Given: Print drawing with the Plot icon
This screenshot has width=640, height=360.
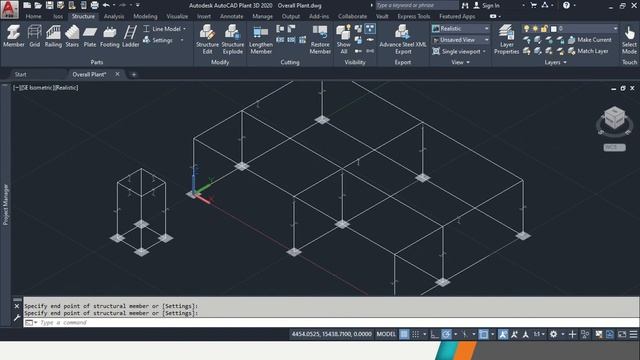Looking at the screenshot, I should pos(94,5).
